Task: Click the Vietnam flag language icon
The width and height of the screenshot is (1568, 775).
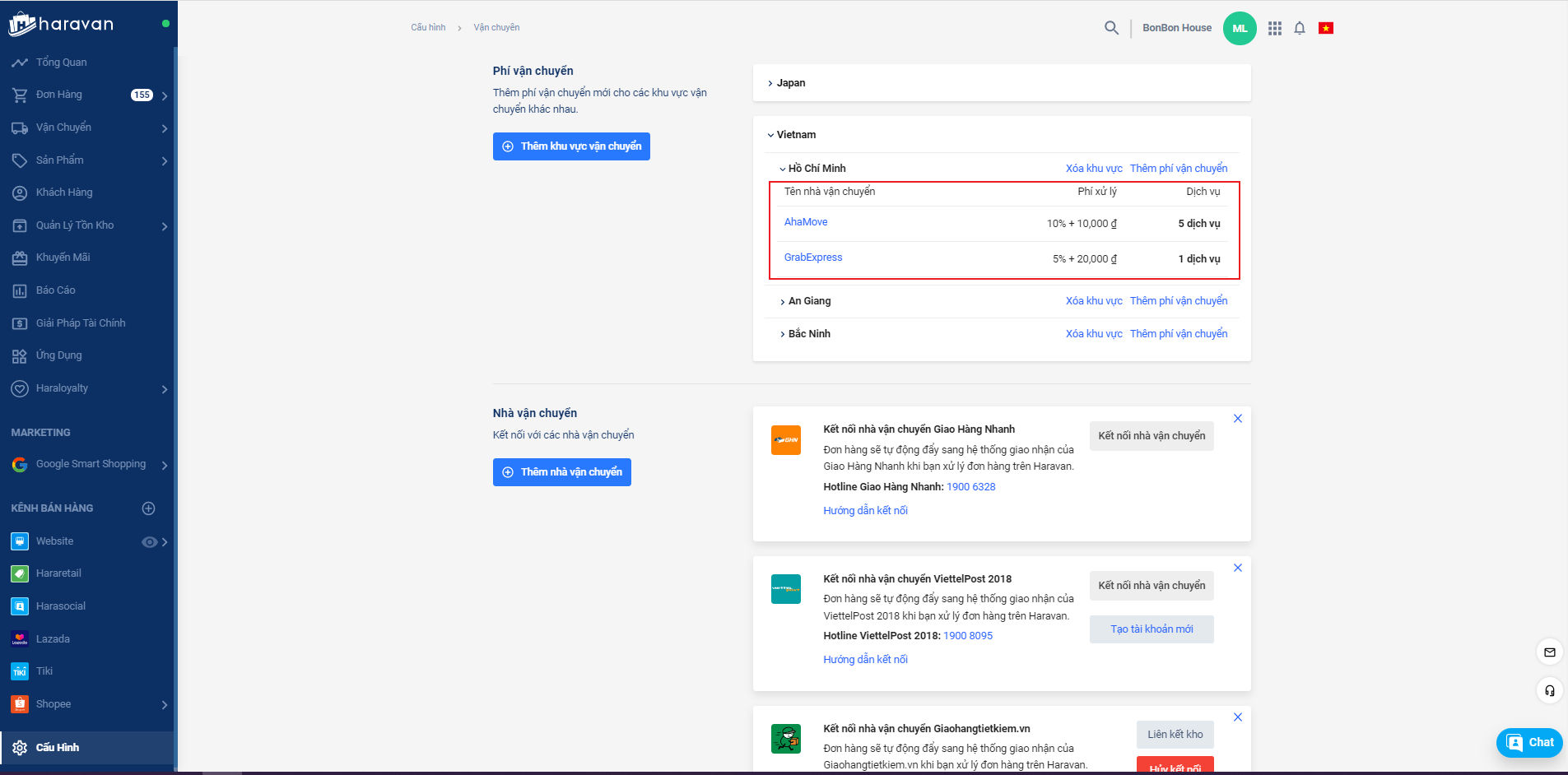Action: tap(1325, 28)
